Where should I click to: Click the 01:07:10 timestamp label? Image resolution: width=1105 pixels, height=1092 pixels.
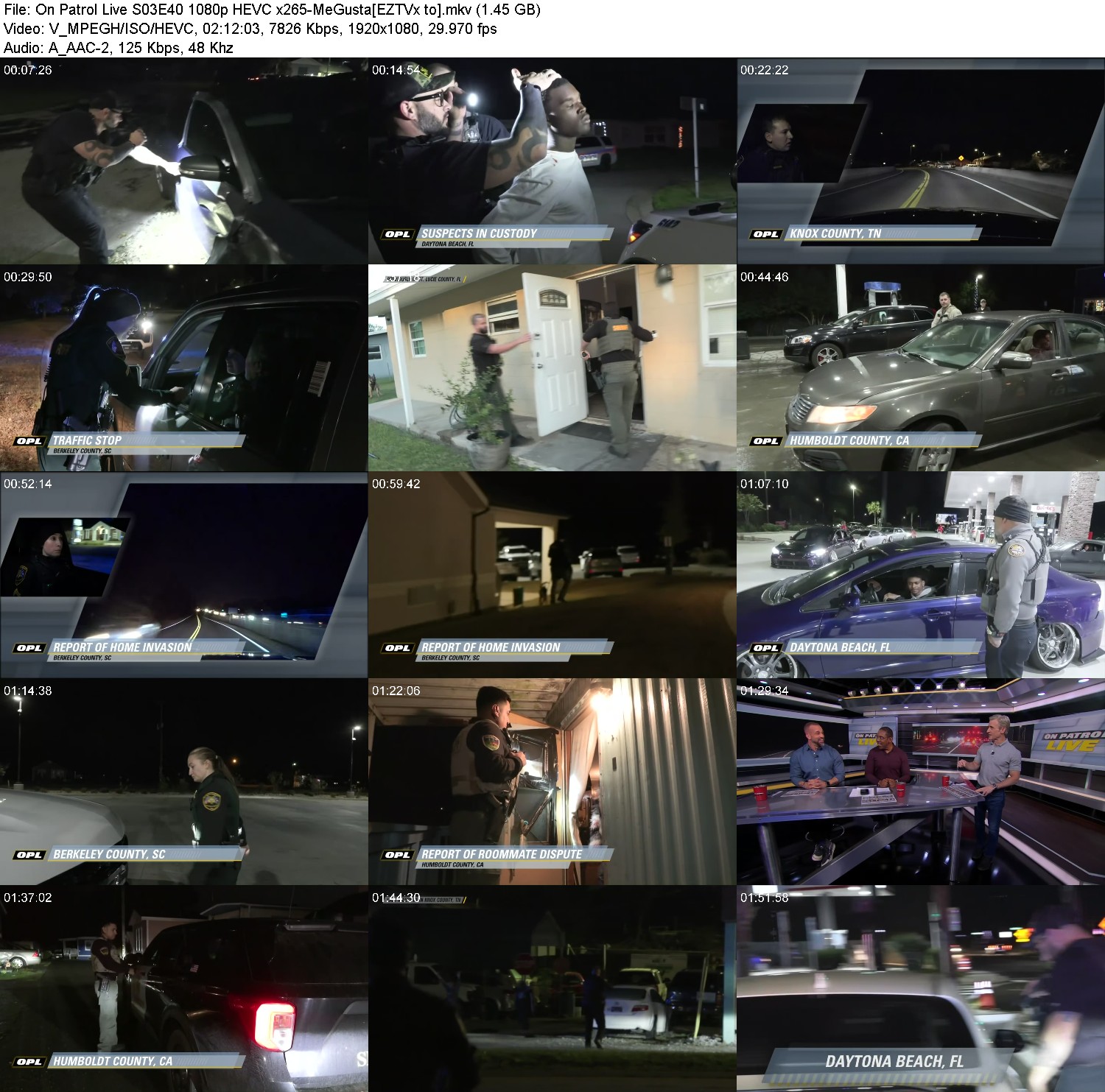[765, 484]
